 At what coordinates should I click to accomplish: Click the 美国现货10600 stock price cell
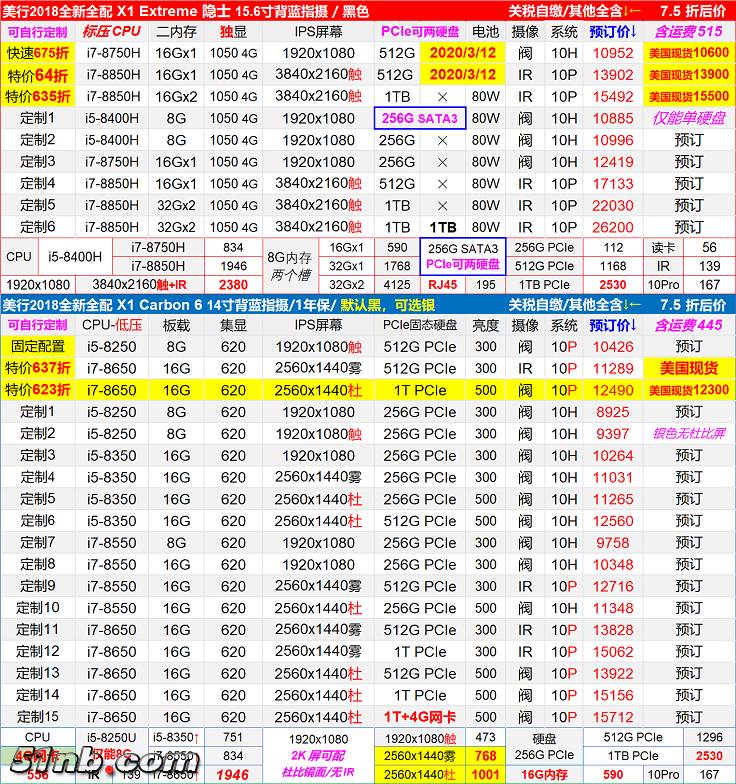(689, 53)
